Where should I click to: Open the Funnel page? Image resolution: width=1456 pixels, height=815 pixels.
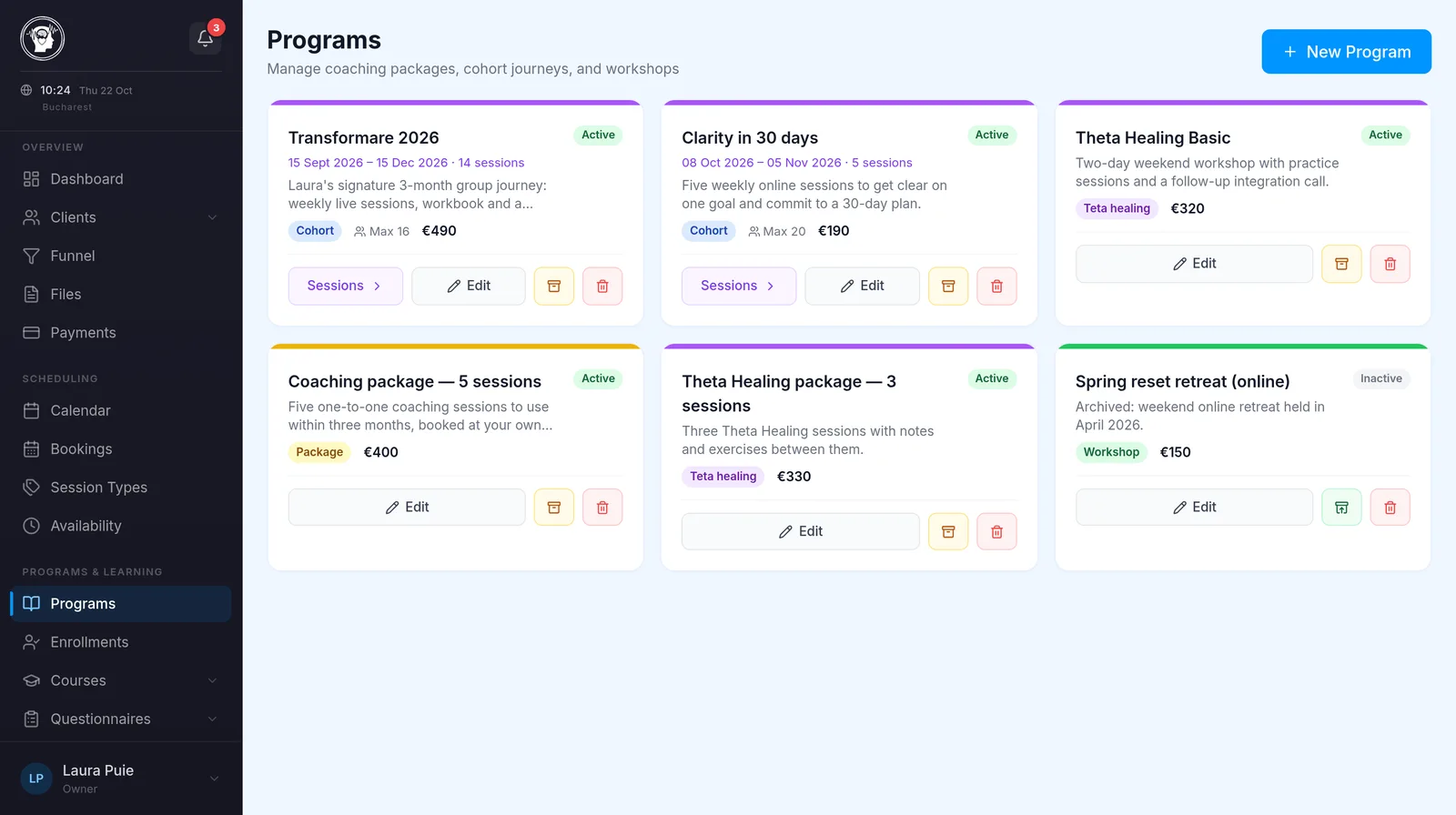pyautogui.click(x=121, y=256)
